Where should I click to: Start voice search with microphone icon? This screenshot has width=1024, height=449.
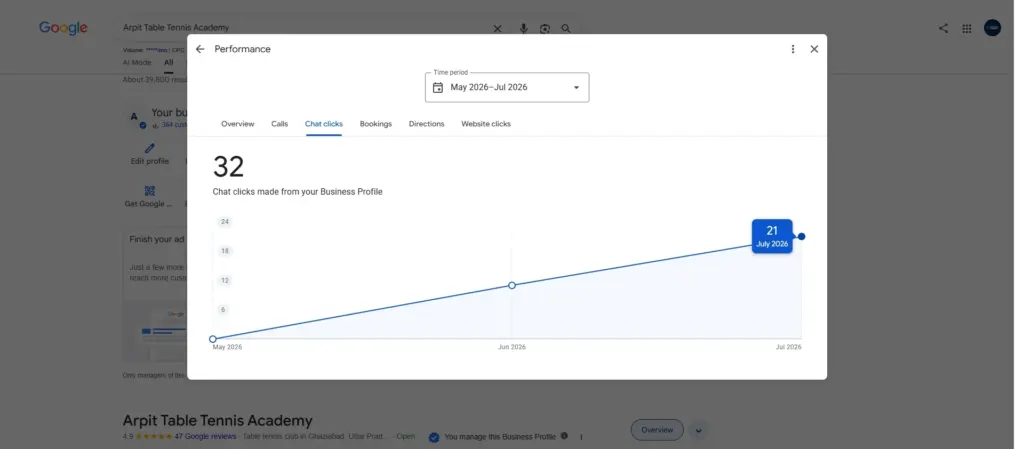coord(523,29)
